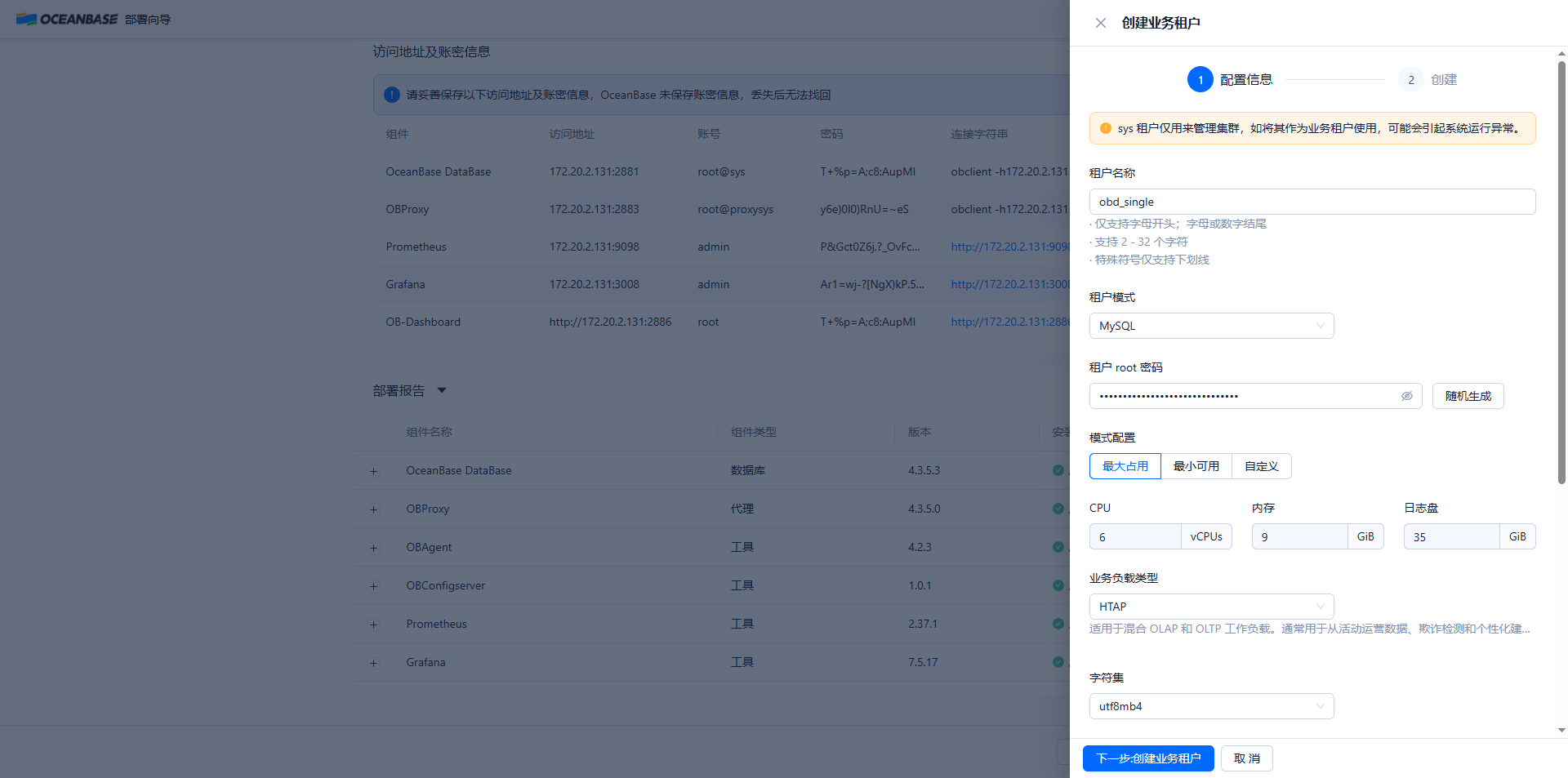Image resolution: width=1568 pixels, height=778 pixels.
Task: Click the 部署向导 title next to the logo
Action: click(x=148, y=20)
